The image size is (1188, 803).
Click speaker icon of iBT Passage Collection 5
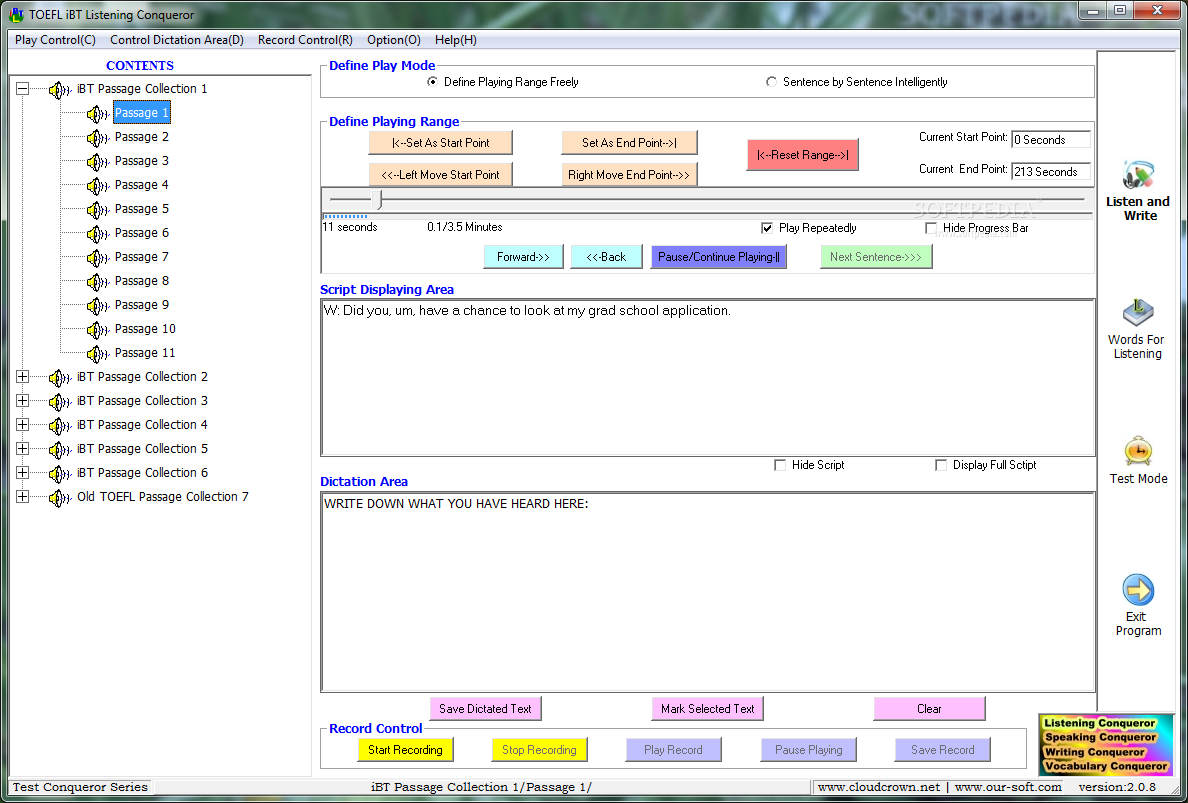pyautogui.click(x=60, y=449)
